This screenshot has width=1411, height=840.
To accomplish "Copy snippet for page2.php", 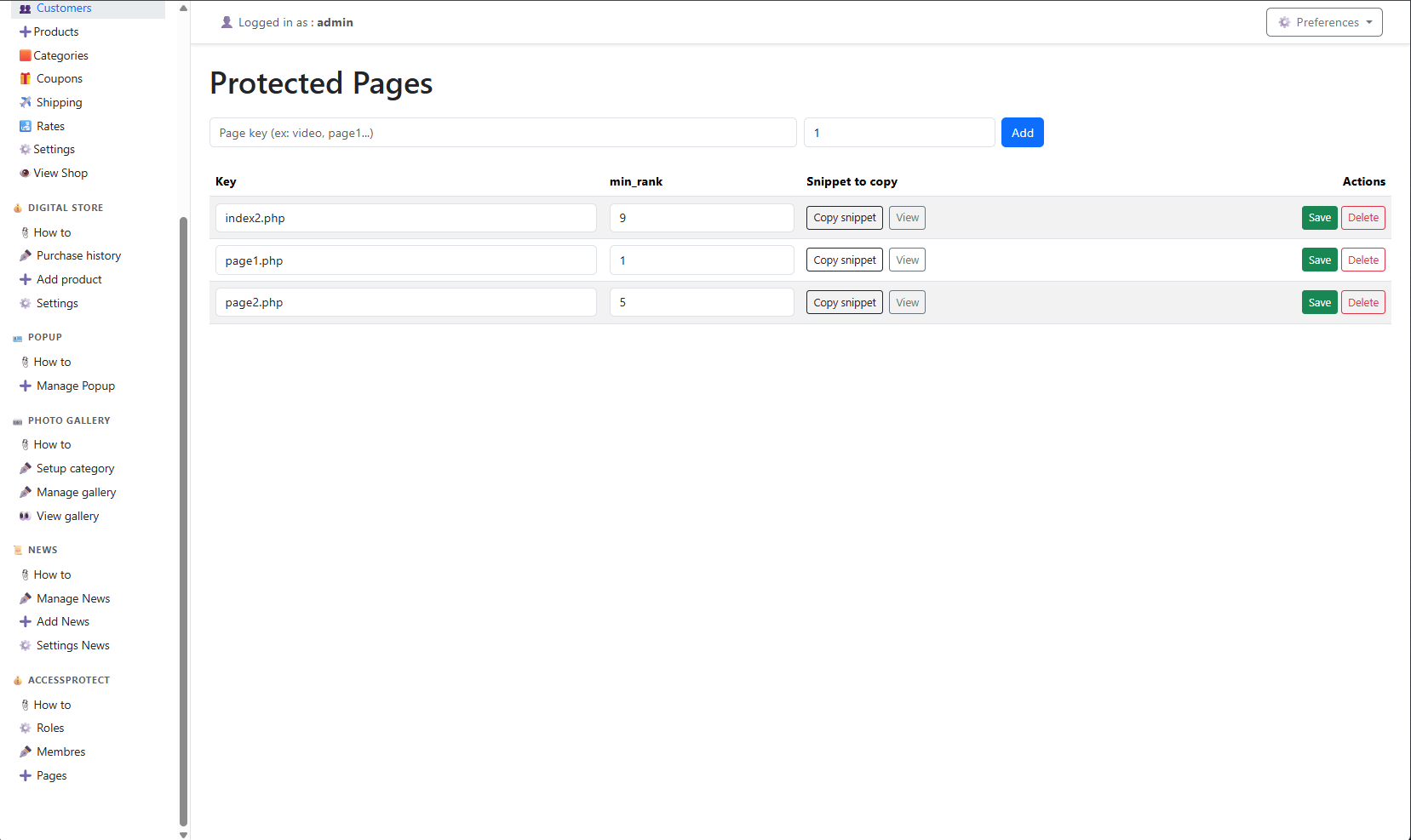I will click(845, 302).
